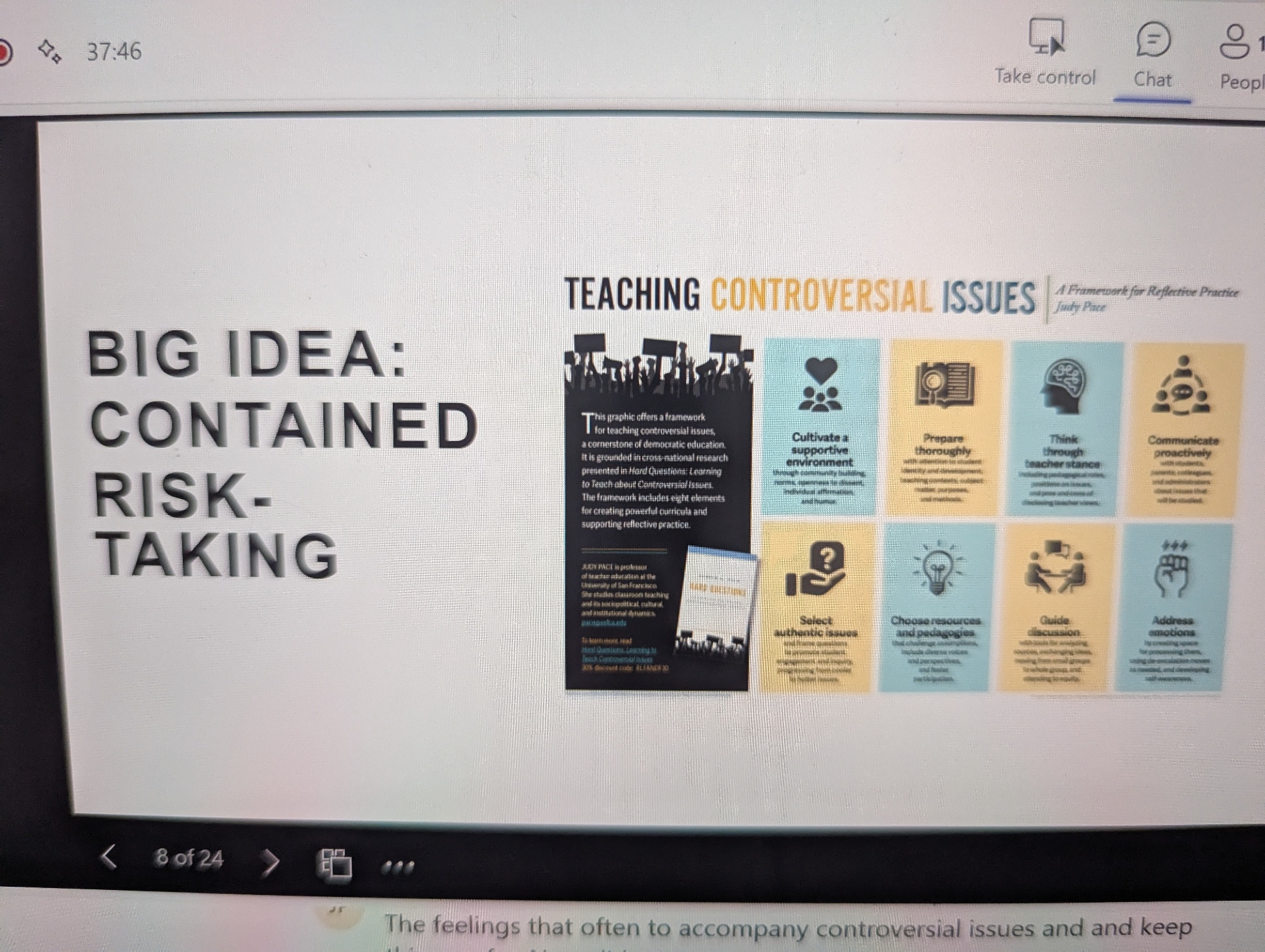Click the Prepare thoroughly book icon
The height and width of the screenshot is (952, 1265).
944,384
